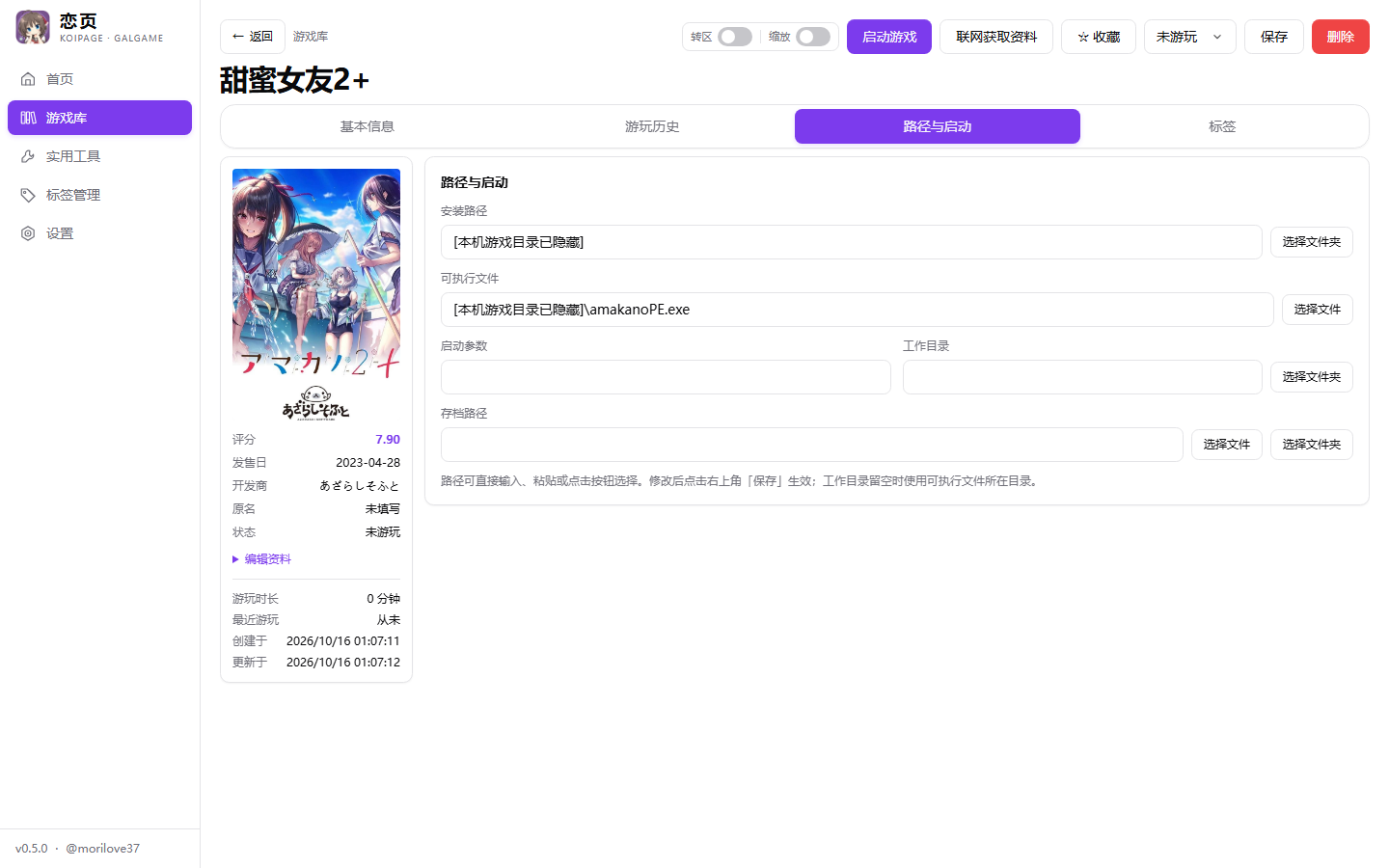
Task: Click the home icon beside 首页
Action: (28, 79)
